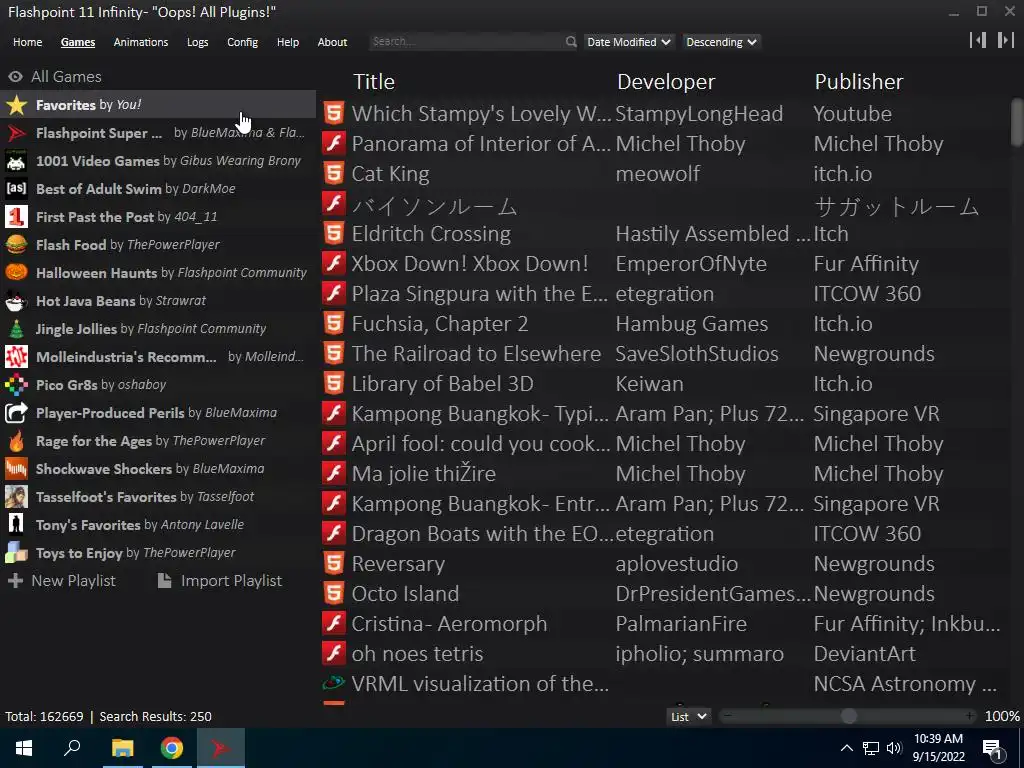Click Flash icon beside Xbox Down! Xbox Down!
Screen dimensions: 1024x768
click(x=334, y=264)
